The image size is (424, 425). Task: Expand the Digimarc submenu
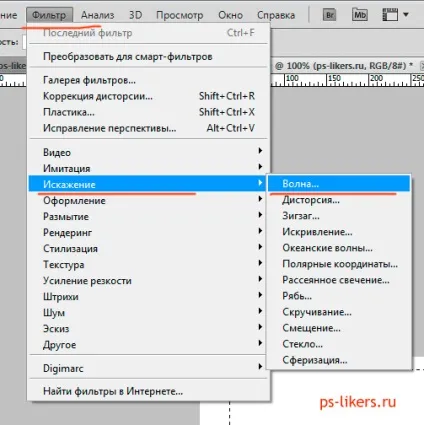(149, 368)
